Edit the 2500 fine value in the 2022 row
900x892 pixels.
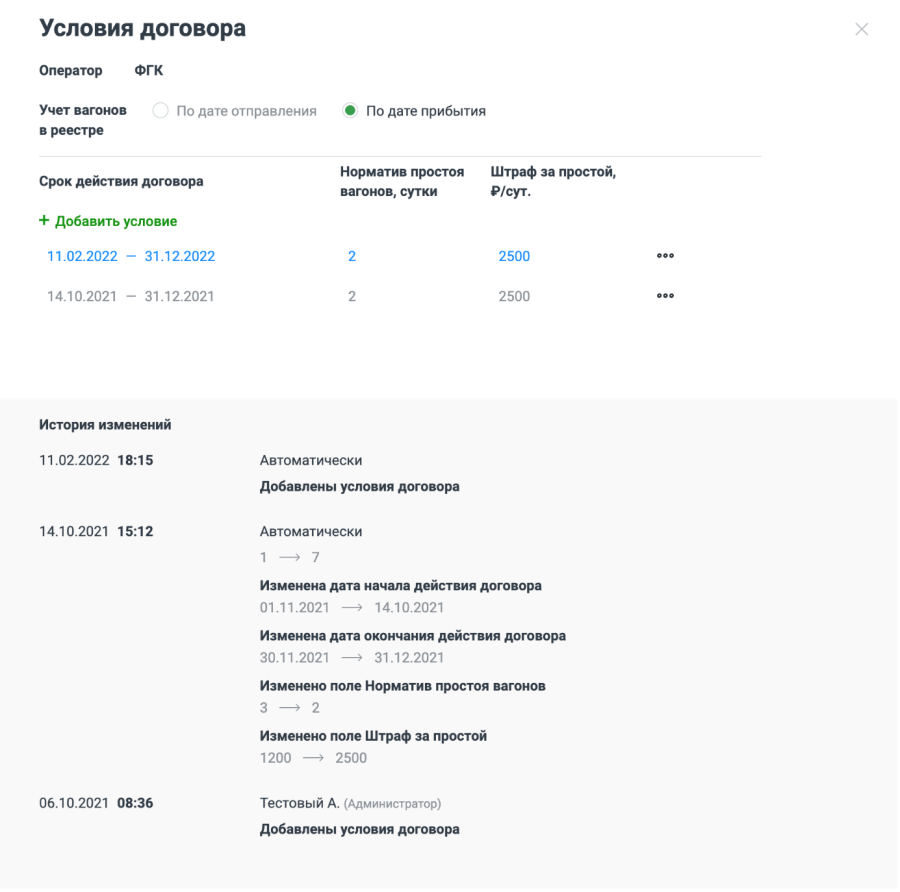[514, 256]
